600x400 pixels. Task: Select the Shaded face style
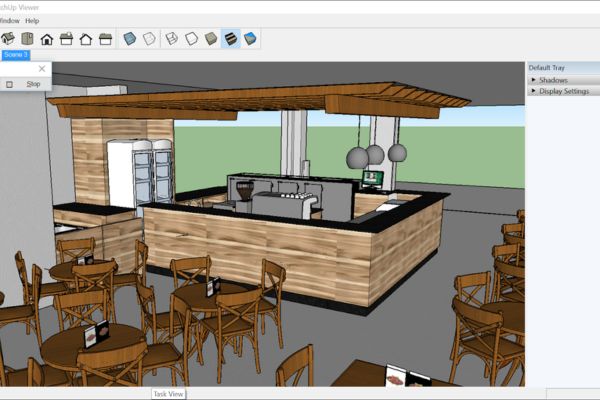(211, 39)
